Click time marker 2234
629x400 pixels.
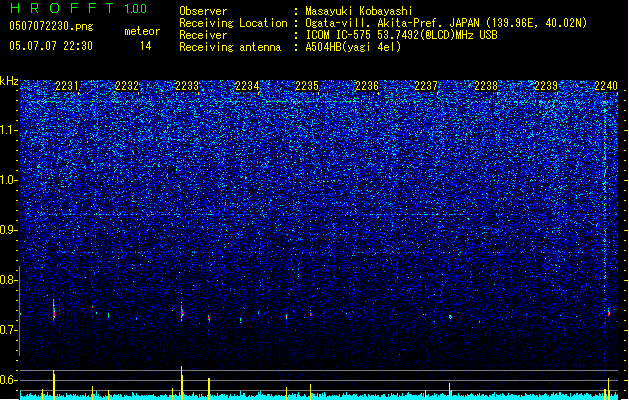point(247,86)
